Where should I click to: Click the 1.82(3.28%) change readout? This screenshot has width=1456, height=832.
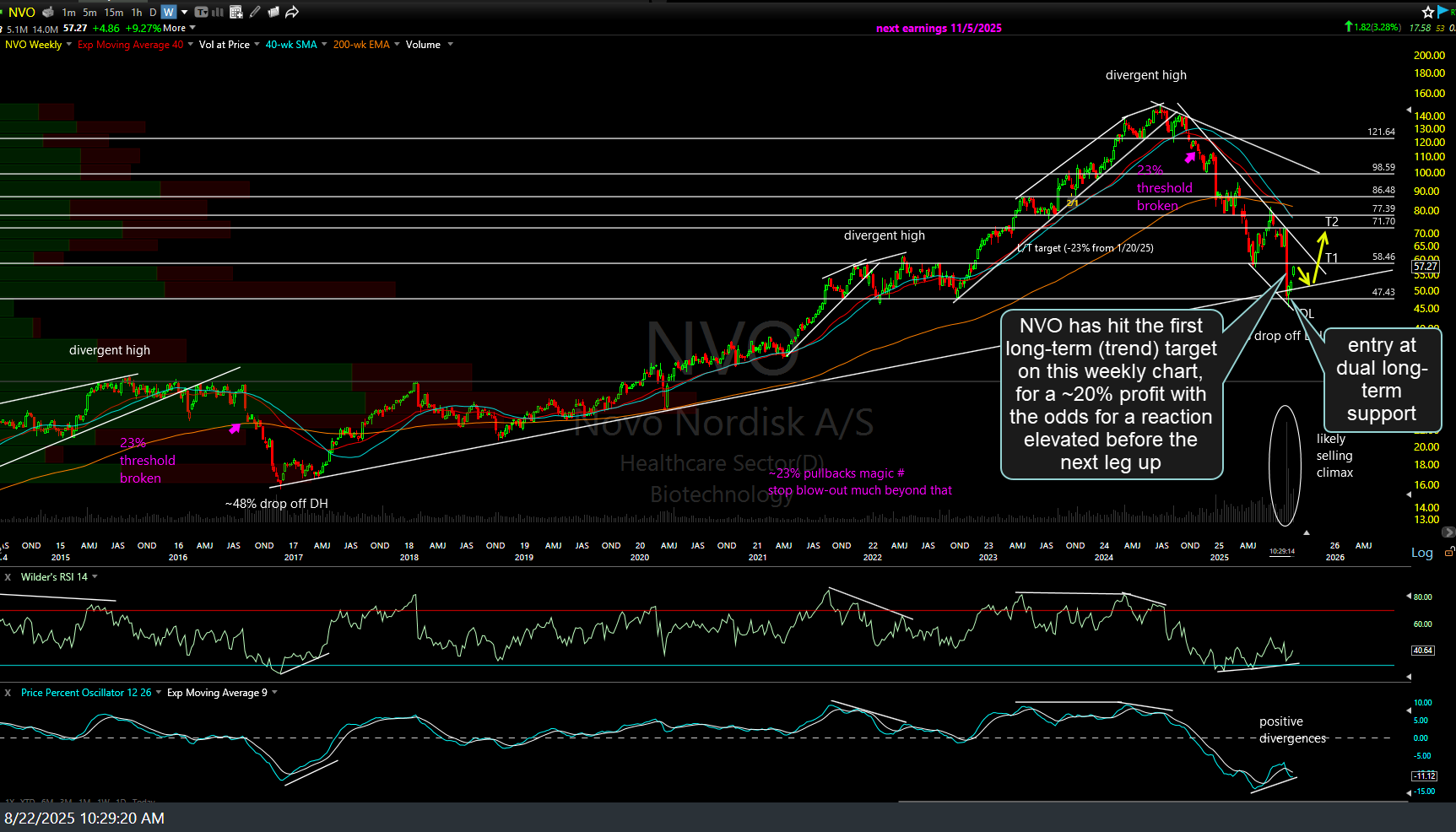pyautogui.click(x=1377, y=28)
